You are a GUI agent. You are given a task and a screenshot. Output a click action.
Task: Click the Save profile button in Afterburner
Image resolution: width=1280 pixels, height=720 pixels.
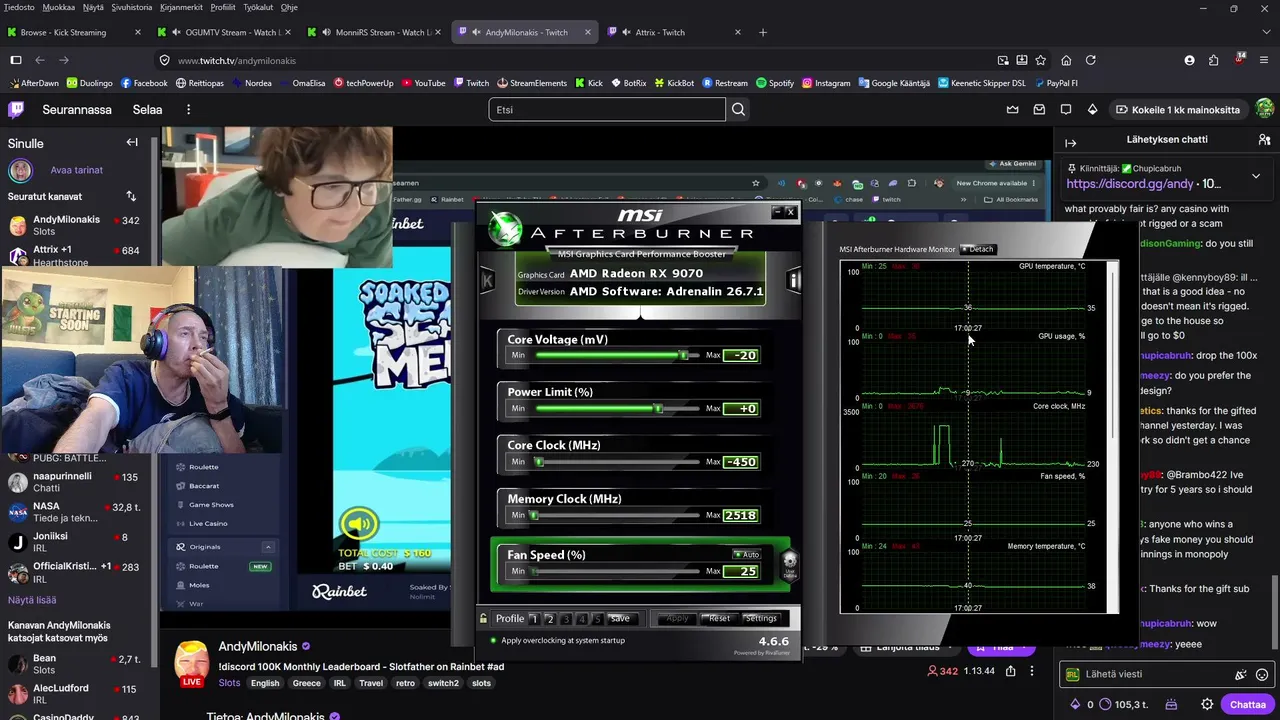point(620,618)
